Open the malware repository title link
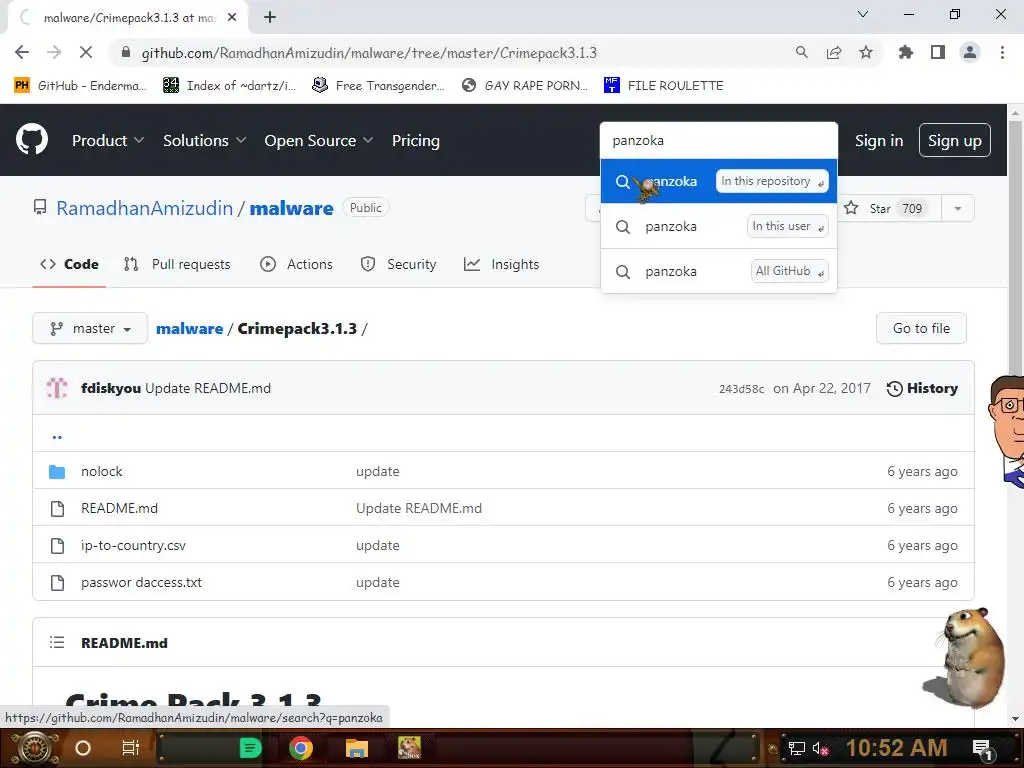Screen dimensions: 1024x768 (291, 208)
